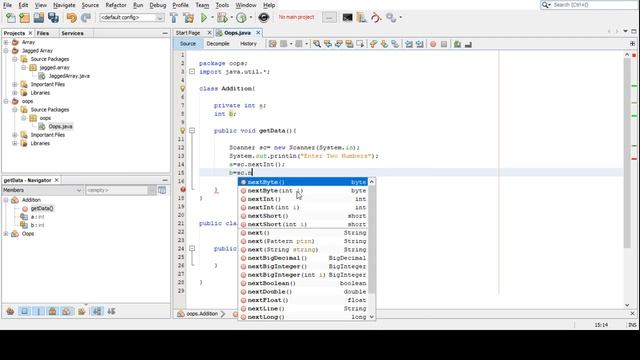The width and height of the screenshot is (640, 360).
Task: Switch to the History view
Action: tap(248, 44)
